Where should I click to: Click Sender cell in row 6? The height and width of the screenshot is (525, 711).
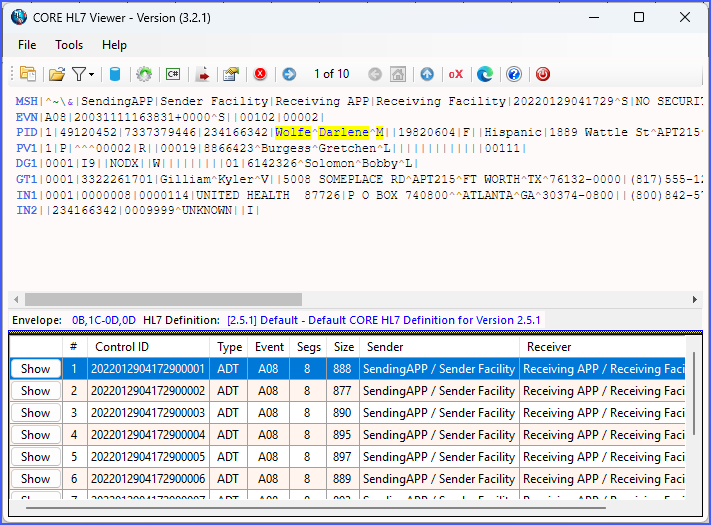439,479
